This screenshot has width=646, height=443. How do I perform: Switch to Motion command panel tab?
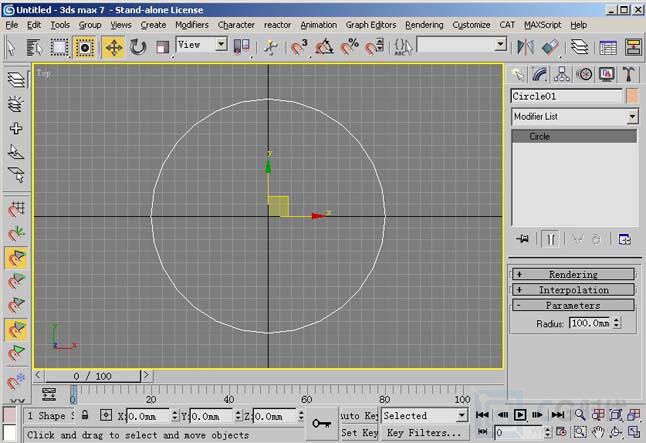pyautogui.click(x=584, y=75)
